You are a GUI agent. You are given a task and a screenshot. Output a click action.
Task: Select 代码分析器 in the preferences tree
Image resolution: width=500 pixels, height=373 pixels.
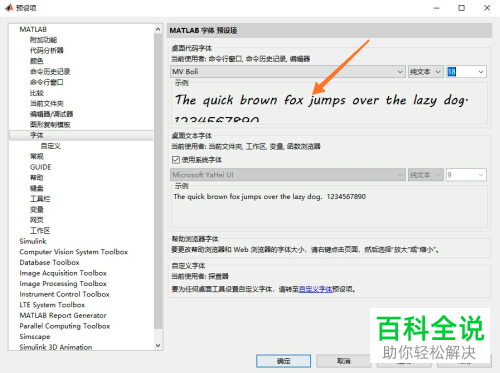pos(47,50)
